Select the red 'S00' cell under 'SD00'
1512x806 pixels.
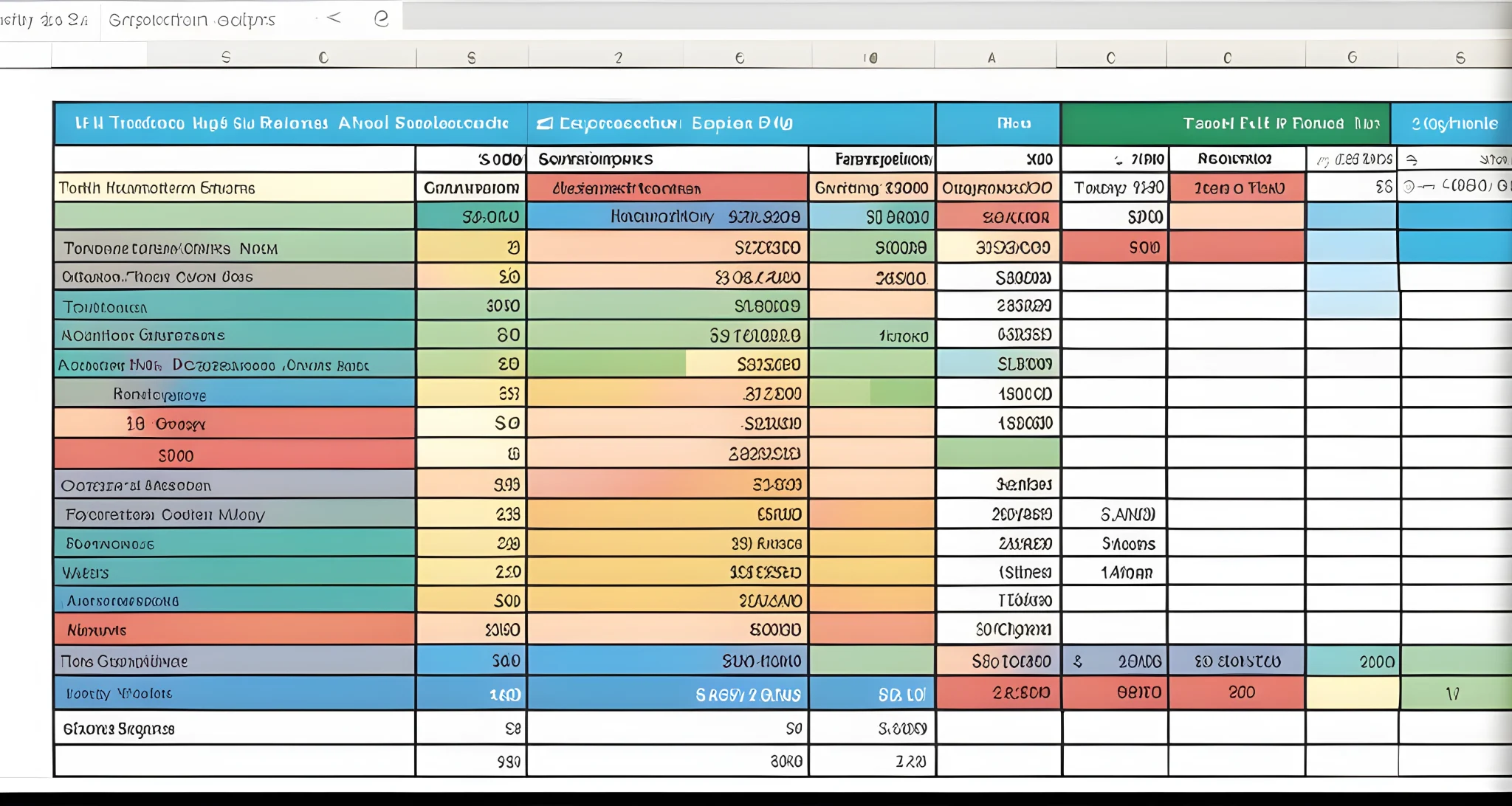pos(1115,247)
